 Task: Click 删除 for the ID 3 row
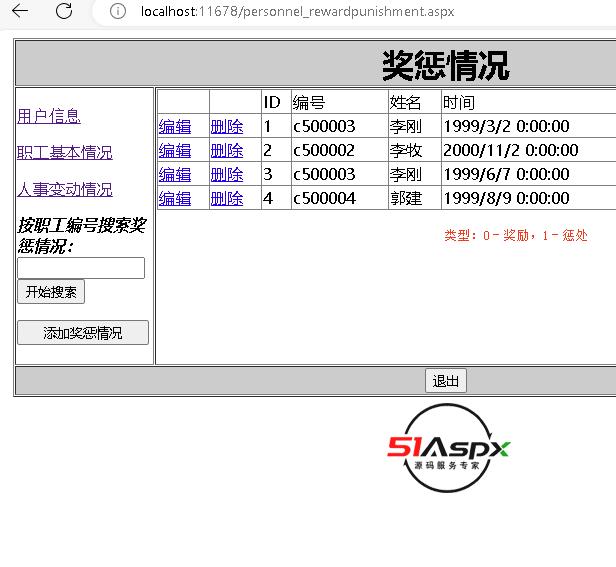point(227,174)
